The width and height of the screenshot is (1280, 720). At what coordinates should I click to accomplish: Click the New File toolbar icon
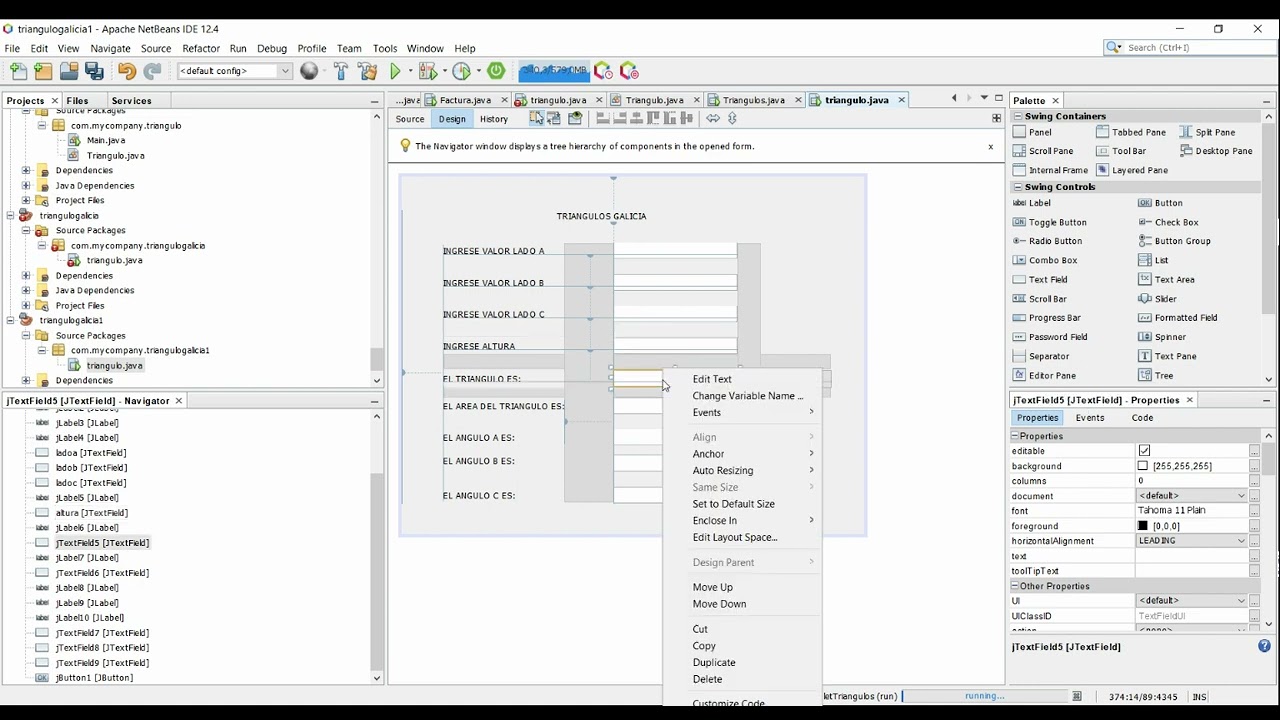pos(19,71)
